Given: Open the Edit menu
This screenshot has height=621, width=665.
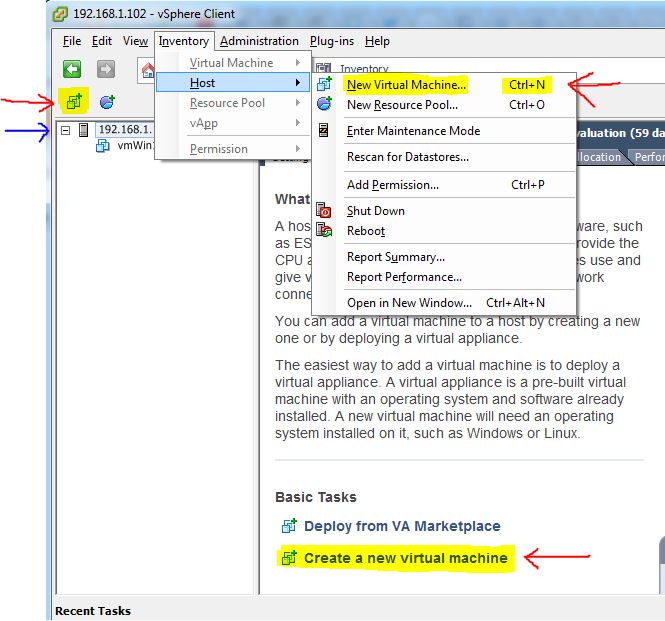Looking at the screenshot, I should point(102,41).
